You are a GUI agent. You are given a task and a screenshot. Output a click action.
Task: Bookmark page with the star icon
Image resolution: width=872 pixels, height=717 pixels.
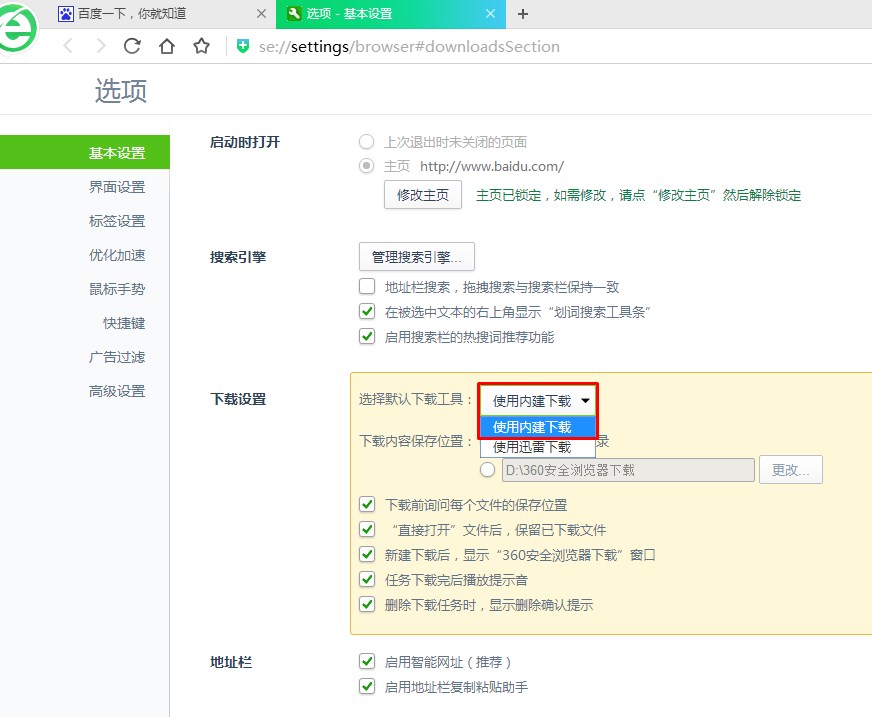pos(201,46)
